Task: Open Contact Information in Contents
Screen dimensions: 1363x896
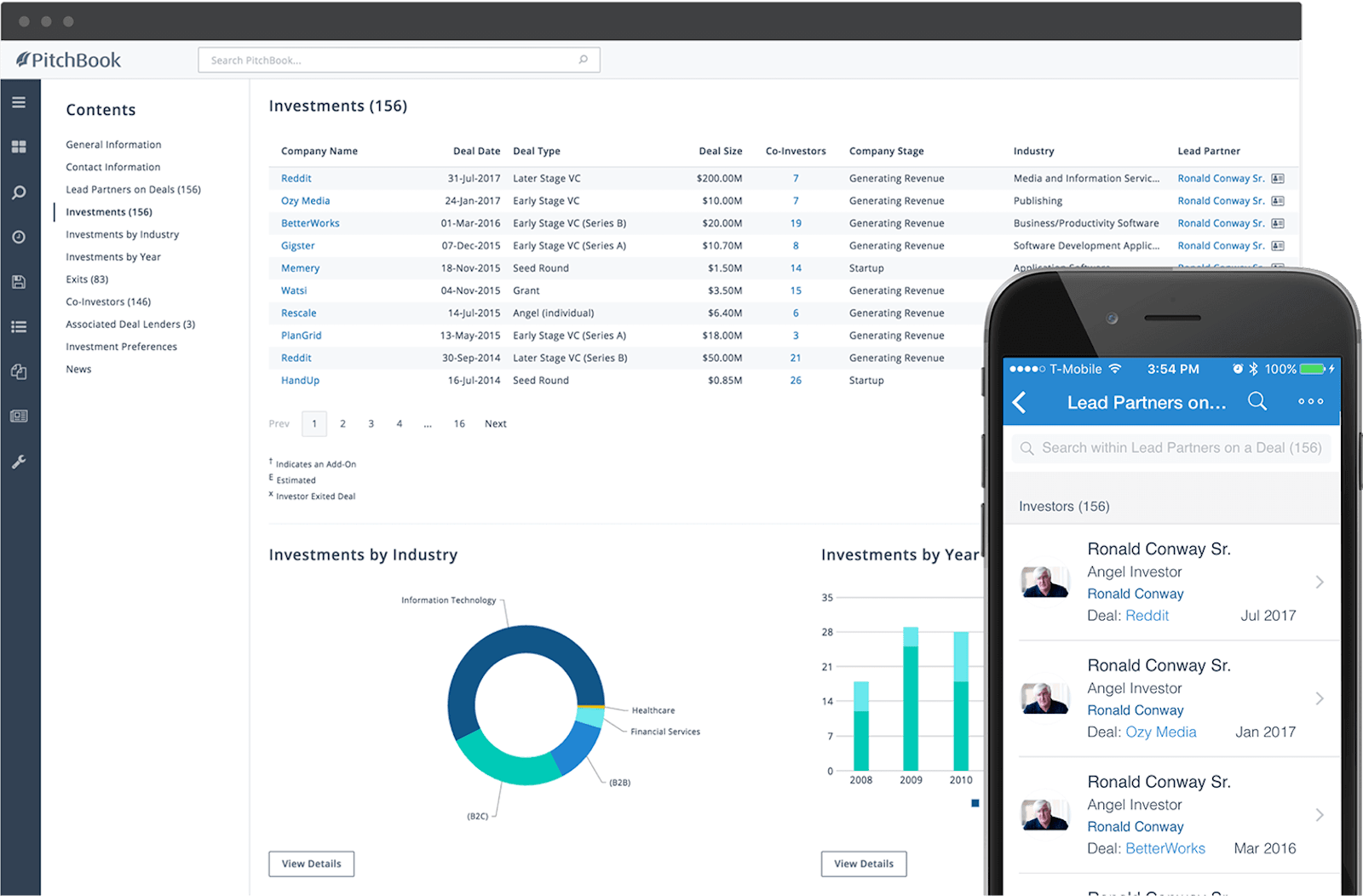Action: [x=113, y=167]
